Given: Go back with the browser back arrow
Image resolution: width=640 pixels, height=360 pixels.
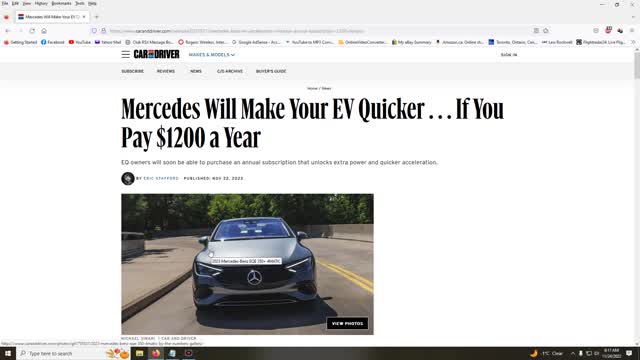Looking at the screenshot, I should (x=8, y=31).
